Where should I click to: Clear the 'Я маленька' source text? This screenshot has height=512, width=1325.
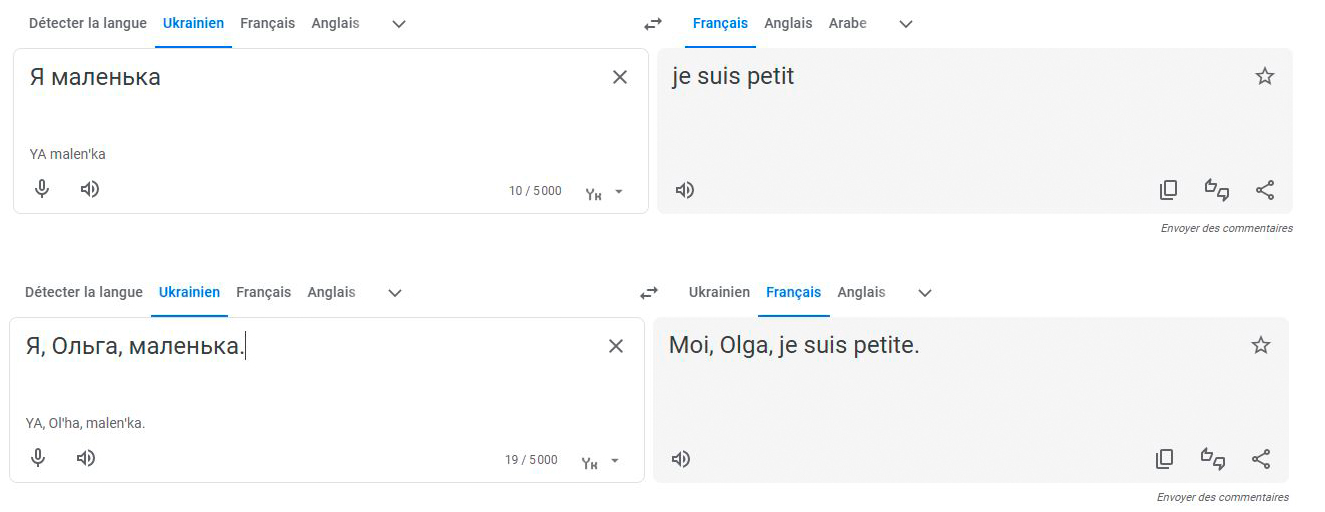click(x=620, y=77)
